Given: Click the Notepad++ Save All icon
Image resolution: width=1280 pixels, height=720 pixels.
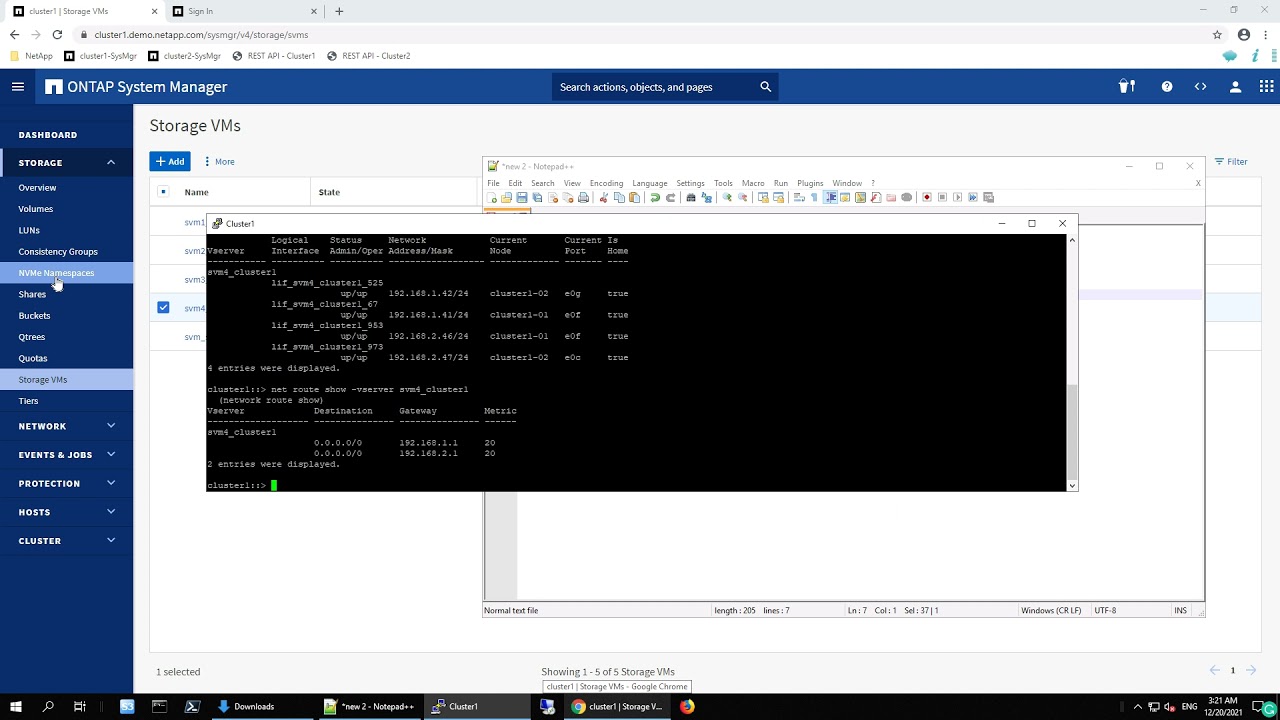Looking at the screenshot, I should pyautogui.click(x=537, y=197).
